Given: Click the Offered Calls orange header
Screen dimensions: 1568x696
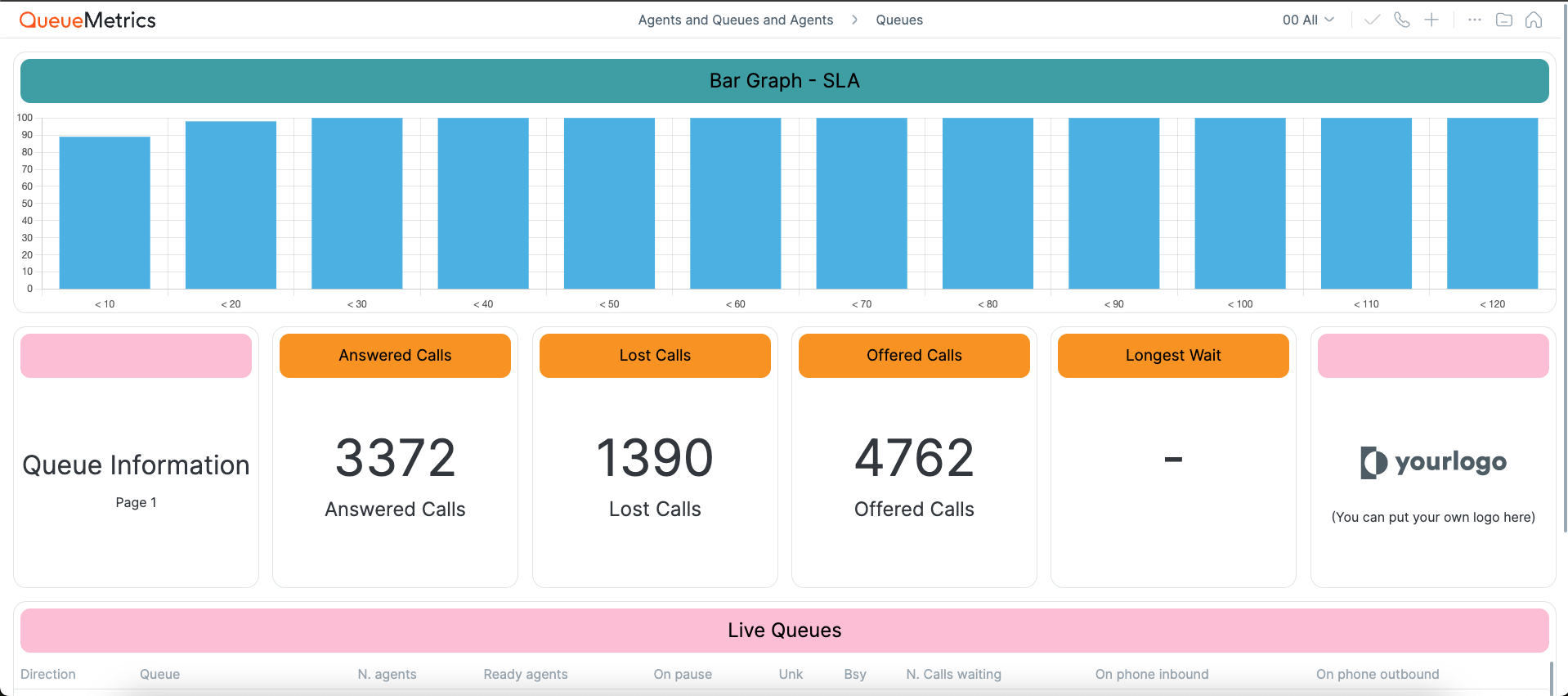Looking at the screenshot, I should [914, 356].
